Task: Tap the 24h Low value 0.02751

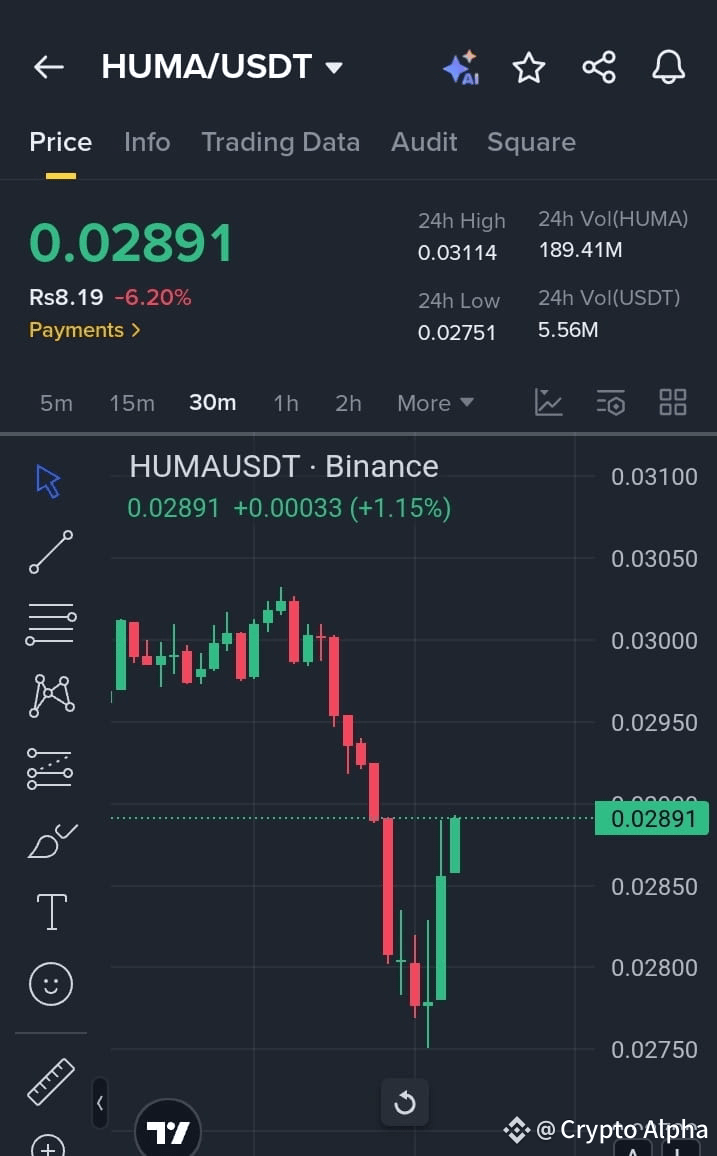Action: coord(456,332)
